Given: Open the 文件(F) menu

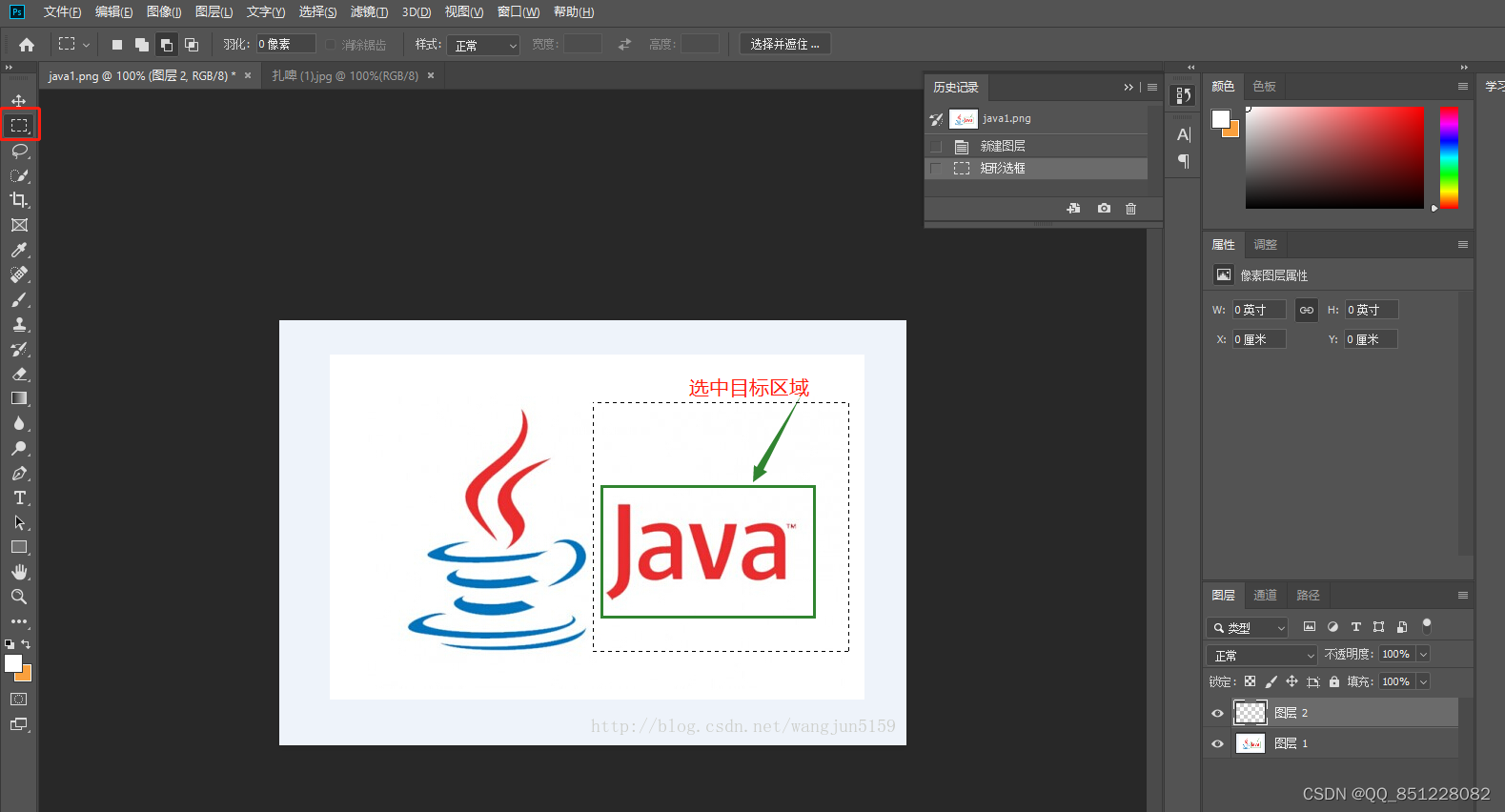Looking at the screenshot, I should [62, 11].
